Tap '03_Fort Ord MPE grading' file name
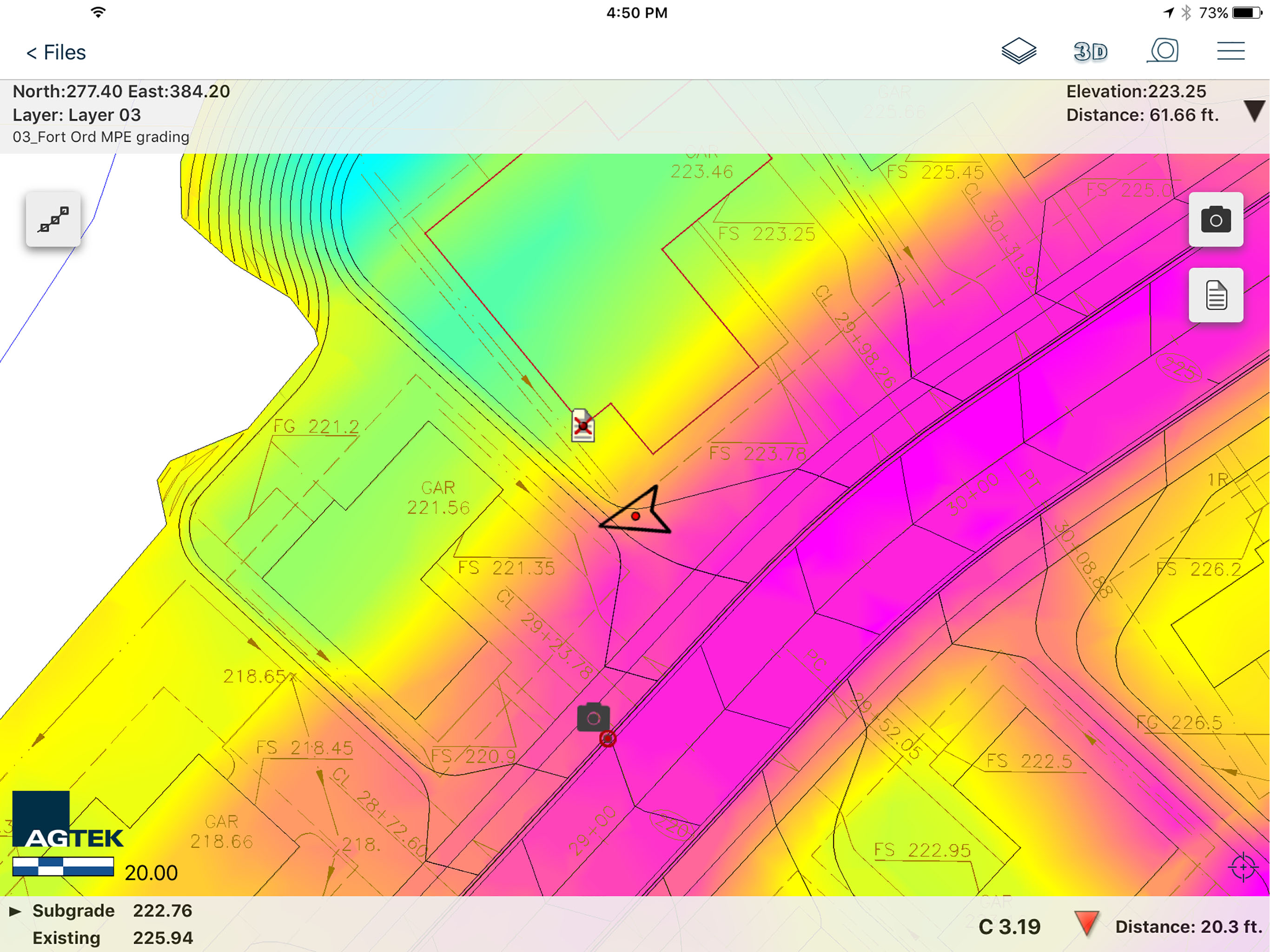This screenshot has width=1270, height=952. 101,137
